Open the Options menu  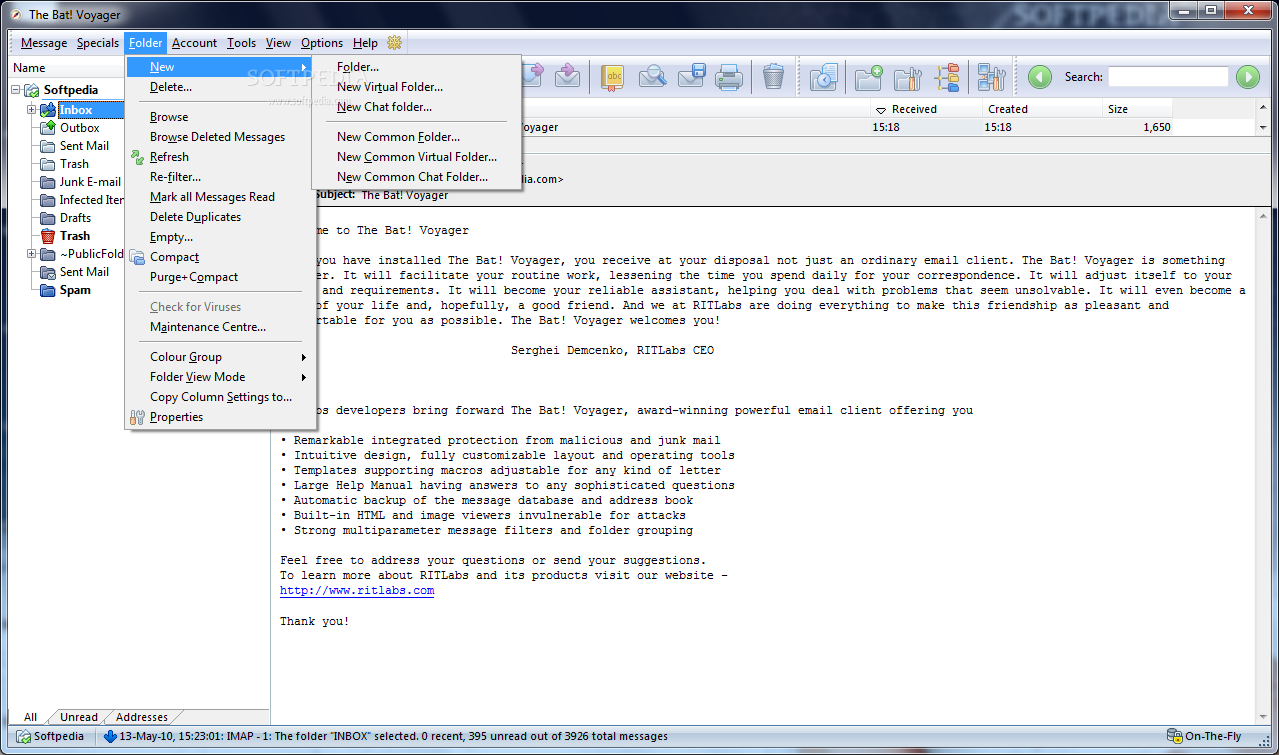pos(322,43)
